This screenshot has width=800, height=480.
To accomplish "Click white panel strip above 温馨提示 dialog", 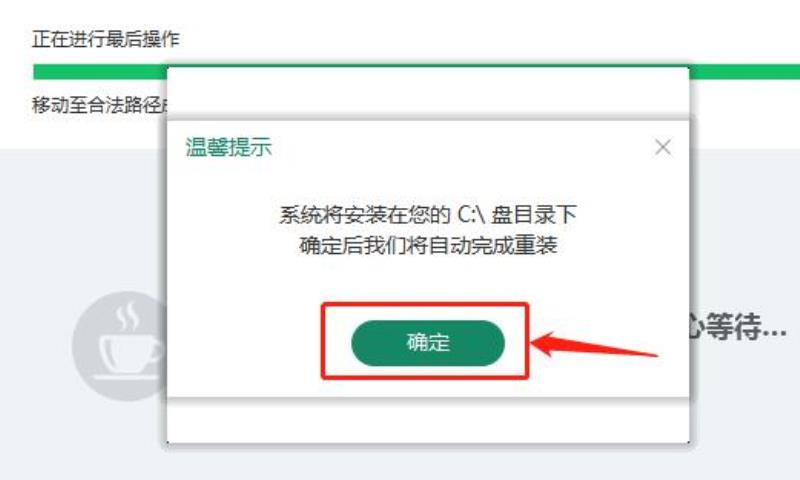I will (428, 92).
